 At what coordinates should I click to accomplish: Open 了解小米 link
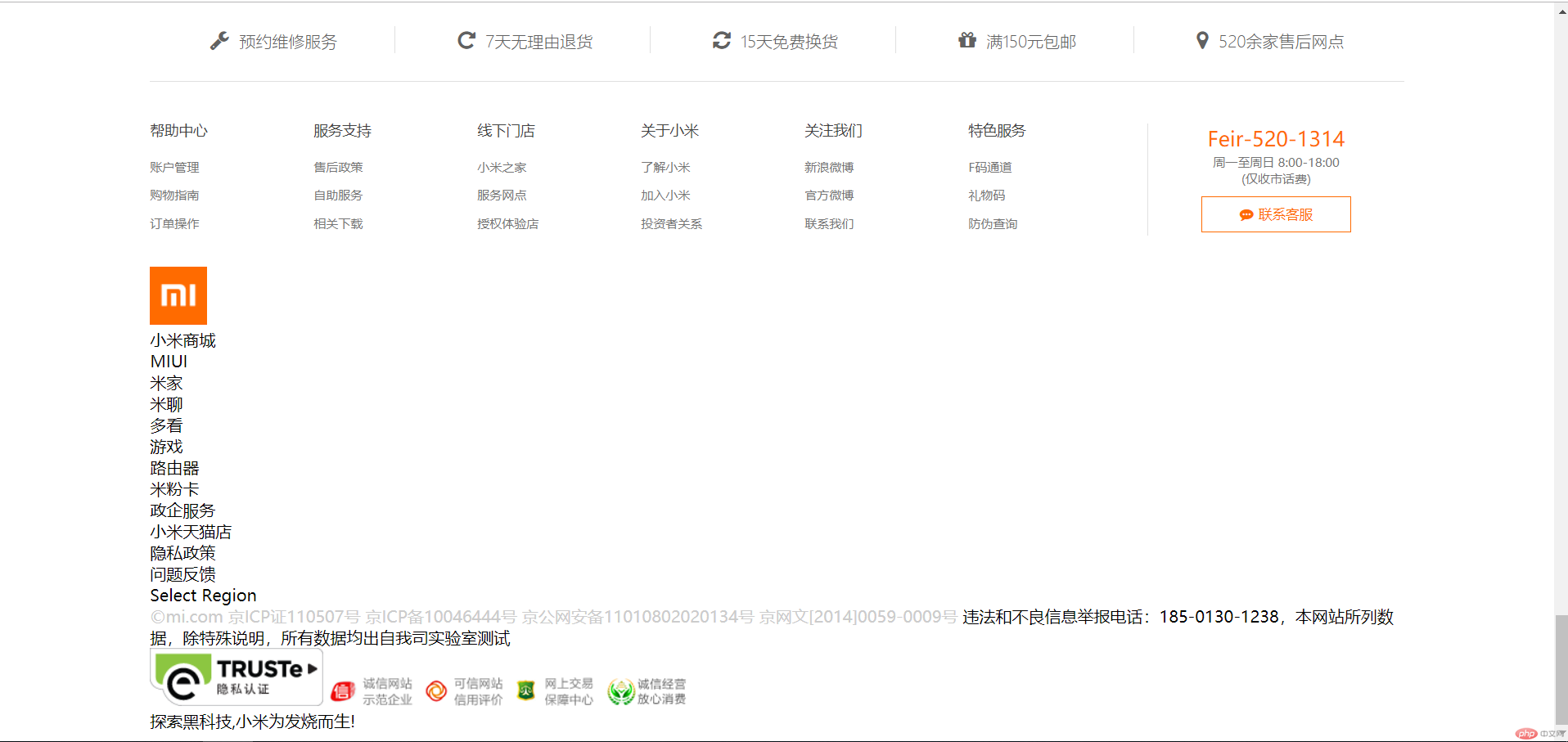click(x=665, y=167)
